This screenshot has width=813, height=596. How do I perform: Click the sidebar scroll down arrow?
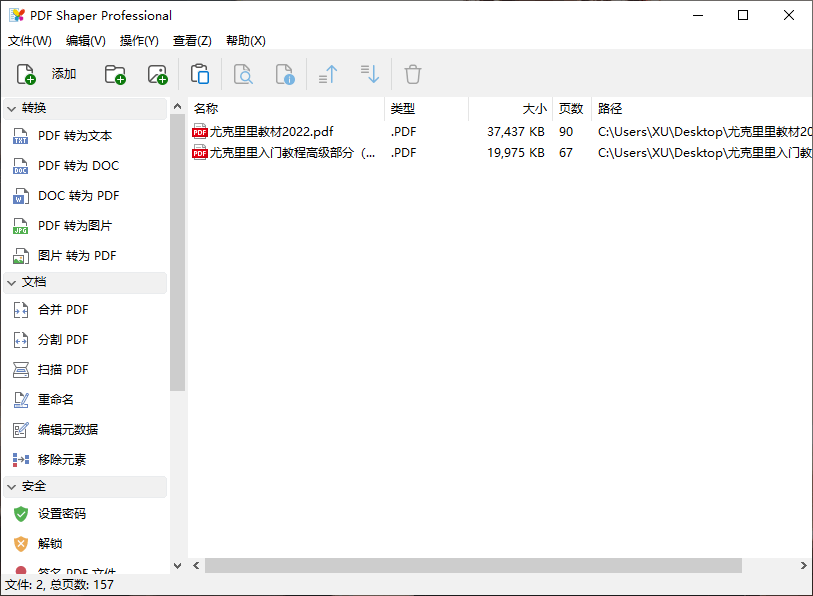coord(177,565)
